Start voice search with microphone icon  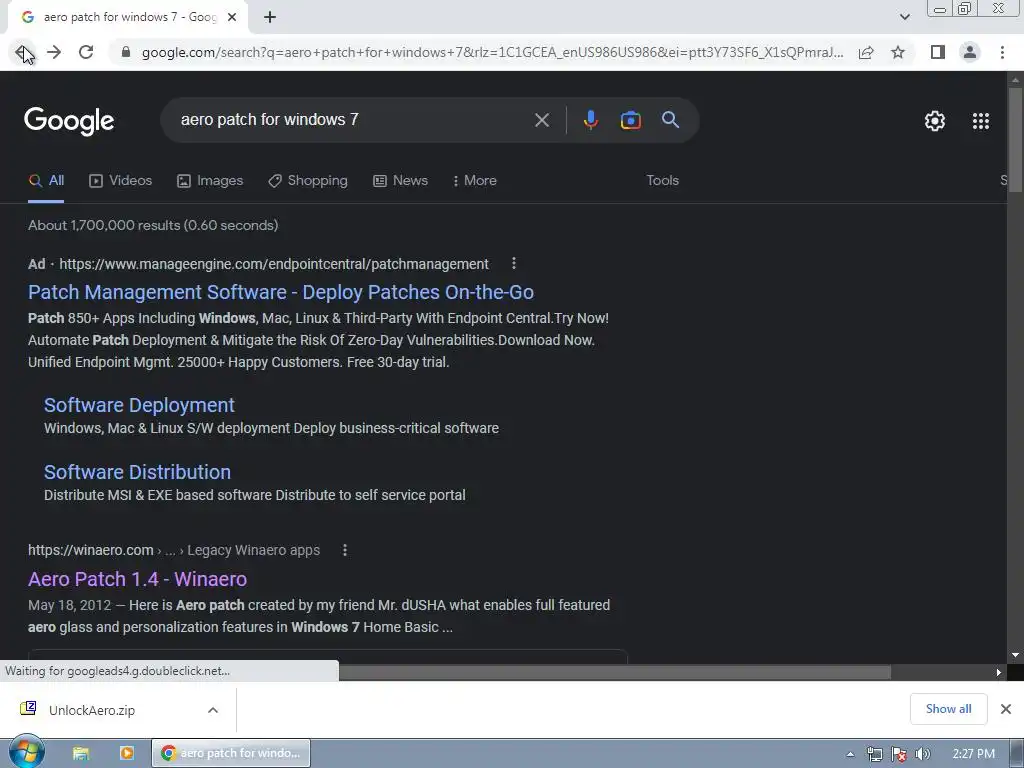tap(590, 120)
